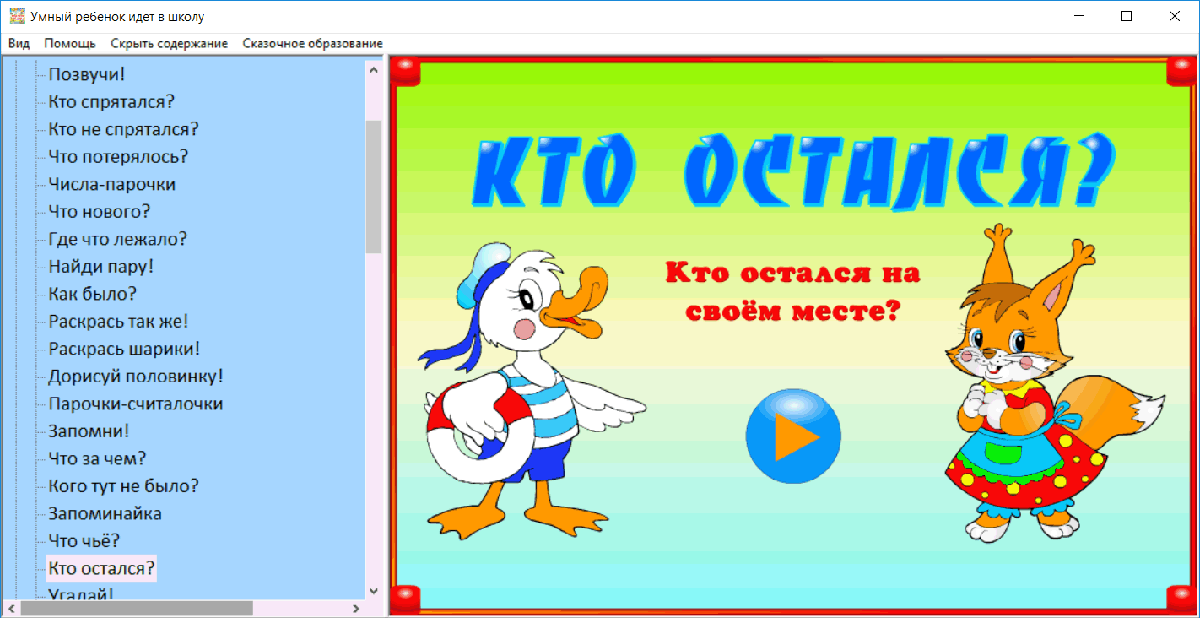Open the Помощь menu
The width and height of the screenshot is (1200, 618).
click(71, 43)
